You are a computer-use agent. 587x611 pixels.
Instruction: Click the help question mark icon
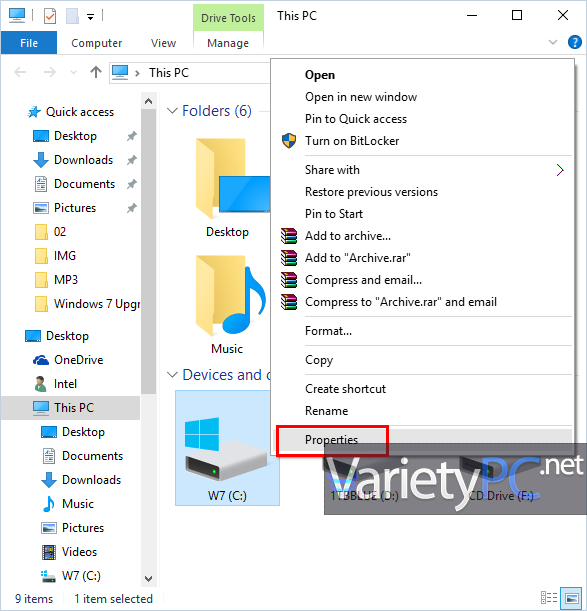[575, 42]
